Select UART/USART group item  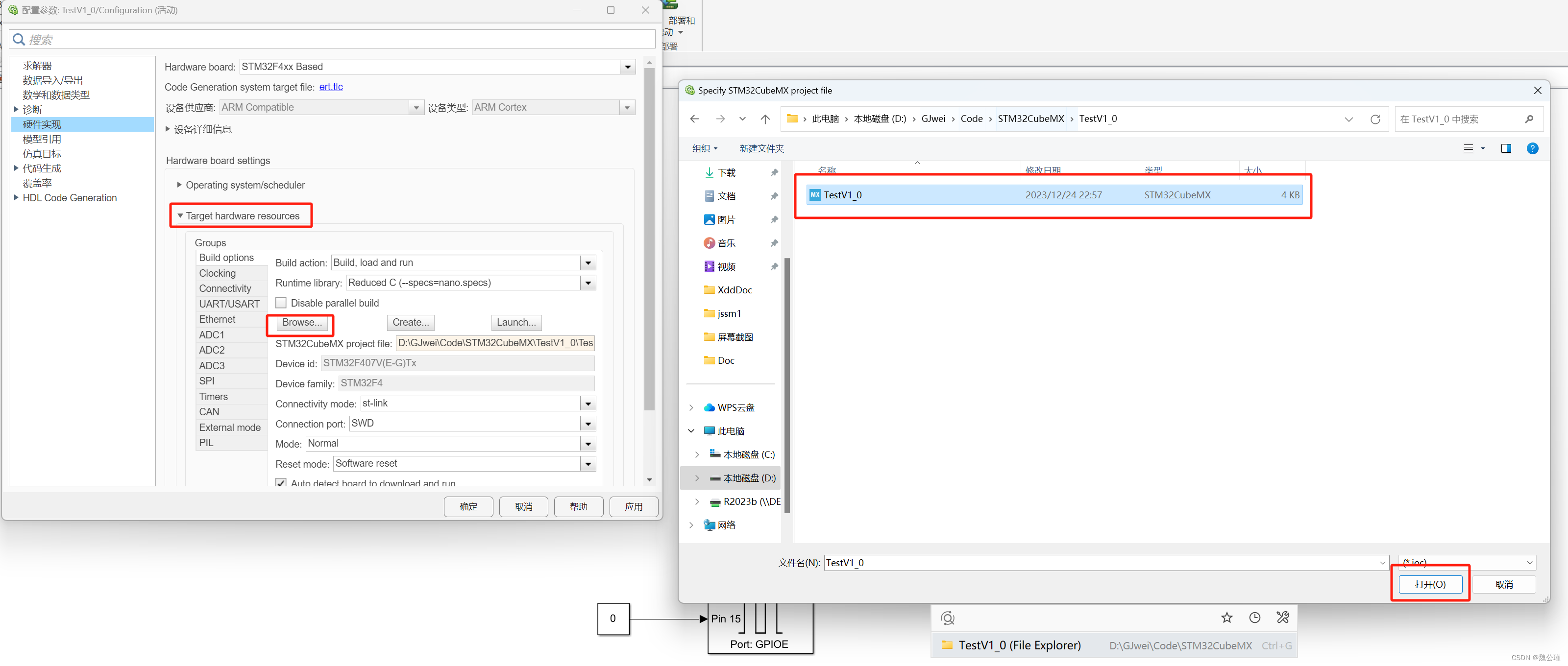point(229,304)
